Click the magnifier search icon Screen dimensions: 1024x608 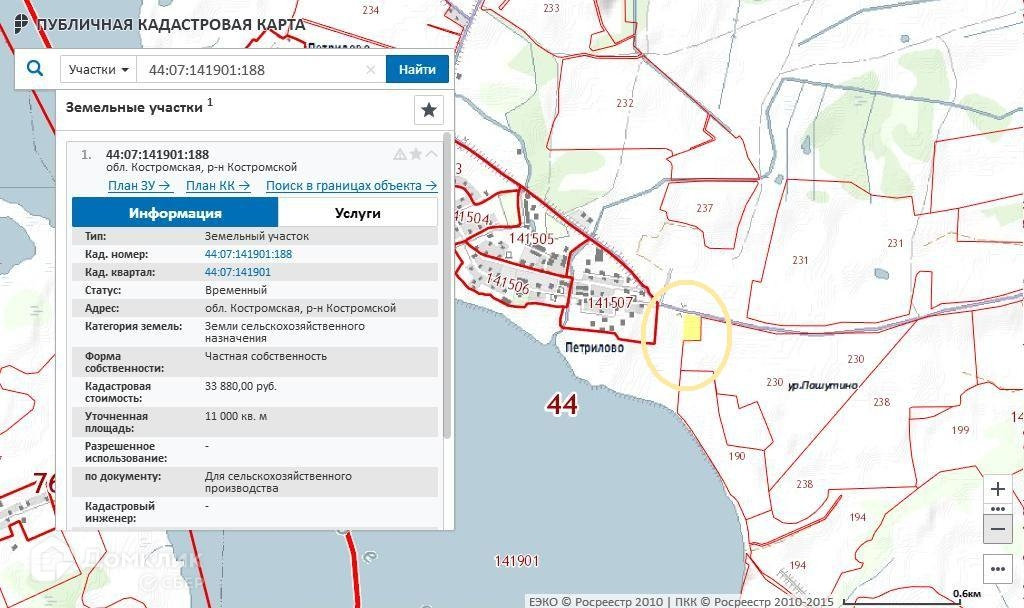click(x=35, y=69)
